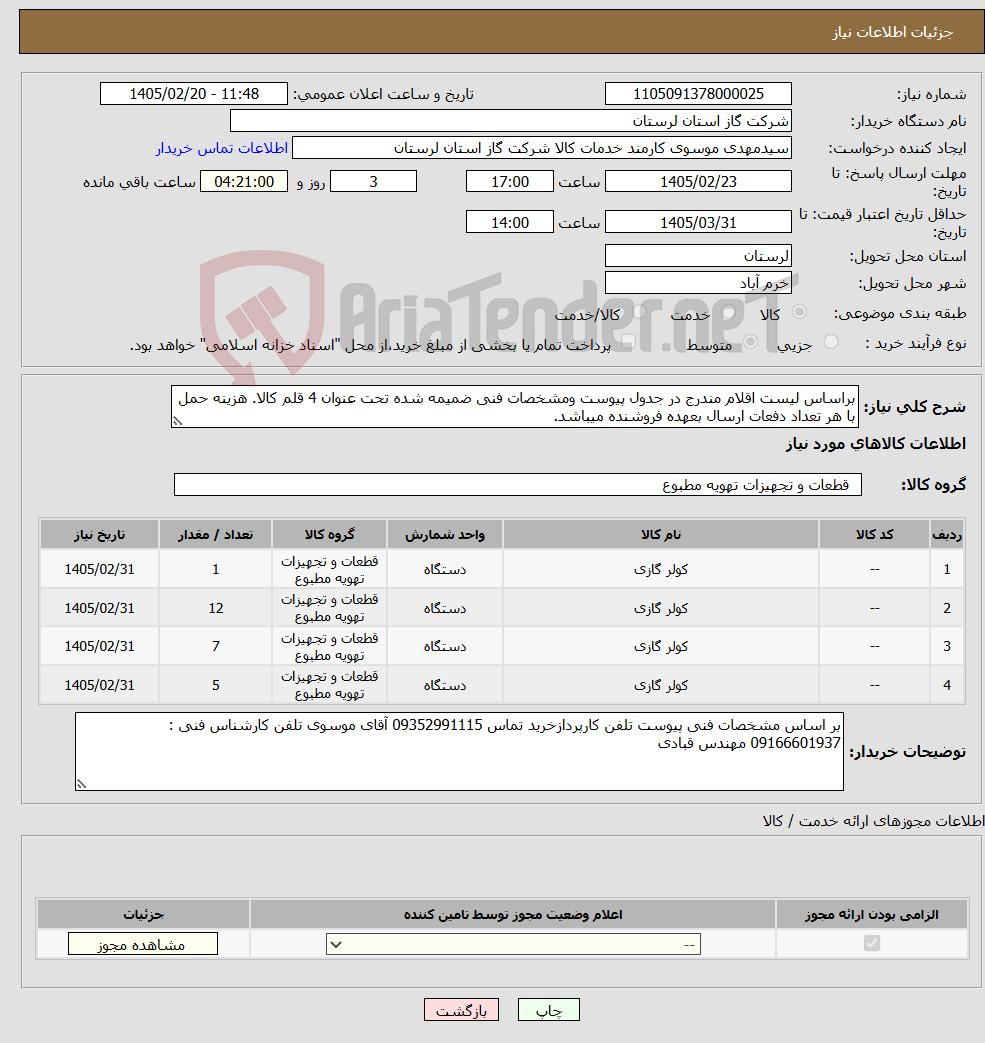This screenshot has height=1043, width=985.
Task: Click the اطلاعات کالاهای مورد نیاز heading
Action: tap(875, 444)
